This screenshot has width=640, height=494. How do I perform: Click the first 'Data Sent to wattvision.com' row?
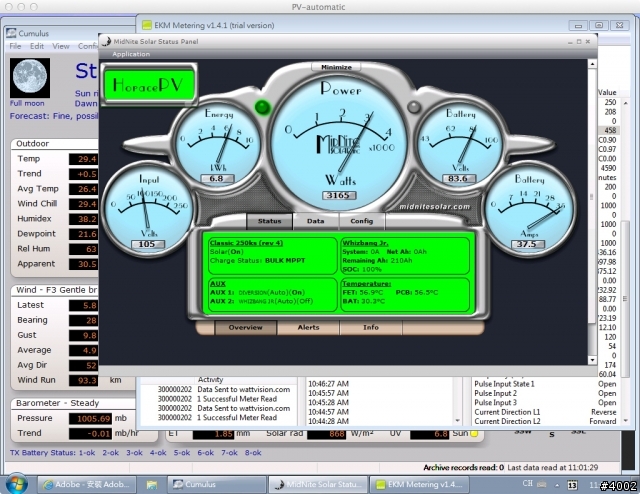point(224,389)
